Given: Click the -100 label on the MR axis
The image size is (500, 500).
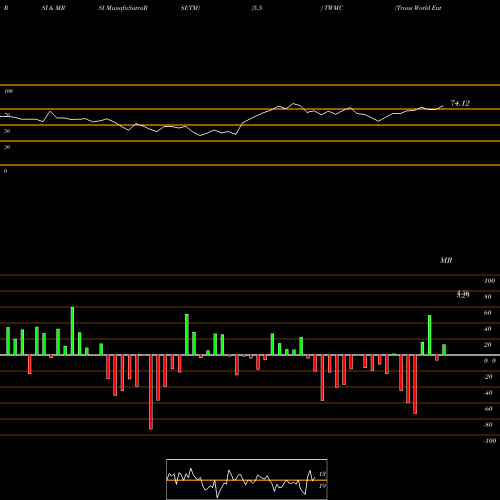Looking at the screenshot, I should [489, 441].
